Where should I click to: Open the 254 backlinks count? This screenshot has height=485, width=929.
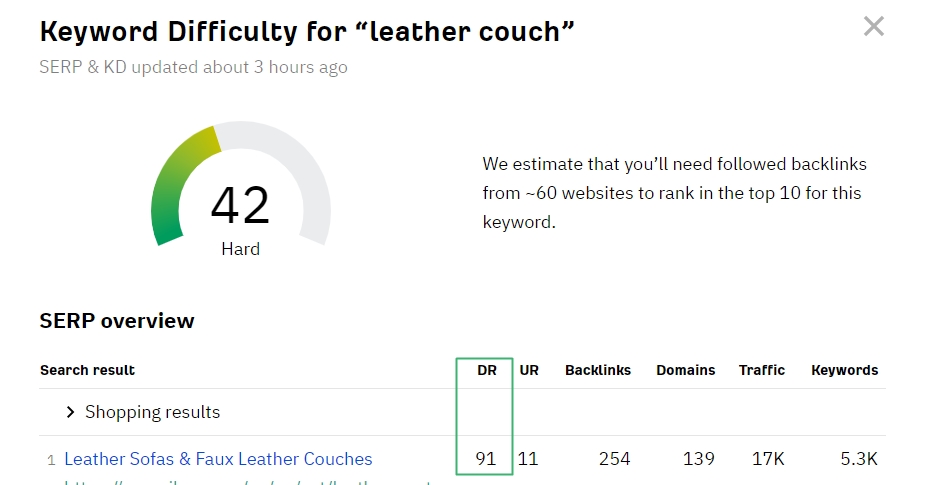(x=614, y=459)
